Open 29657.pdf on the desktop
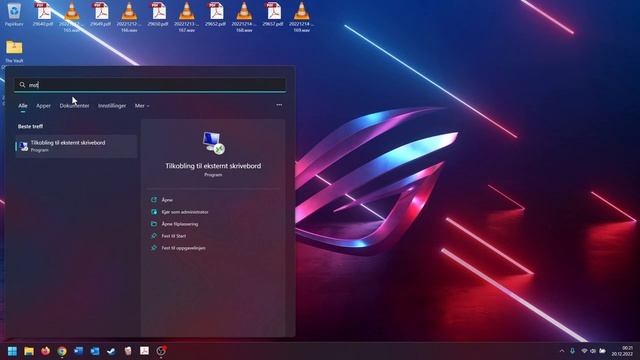This screenshot has width=640, height=360. click(x=273, y=14)
